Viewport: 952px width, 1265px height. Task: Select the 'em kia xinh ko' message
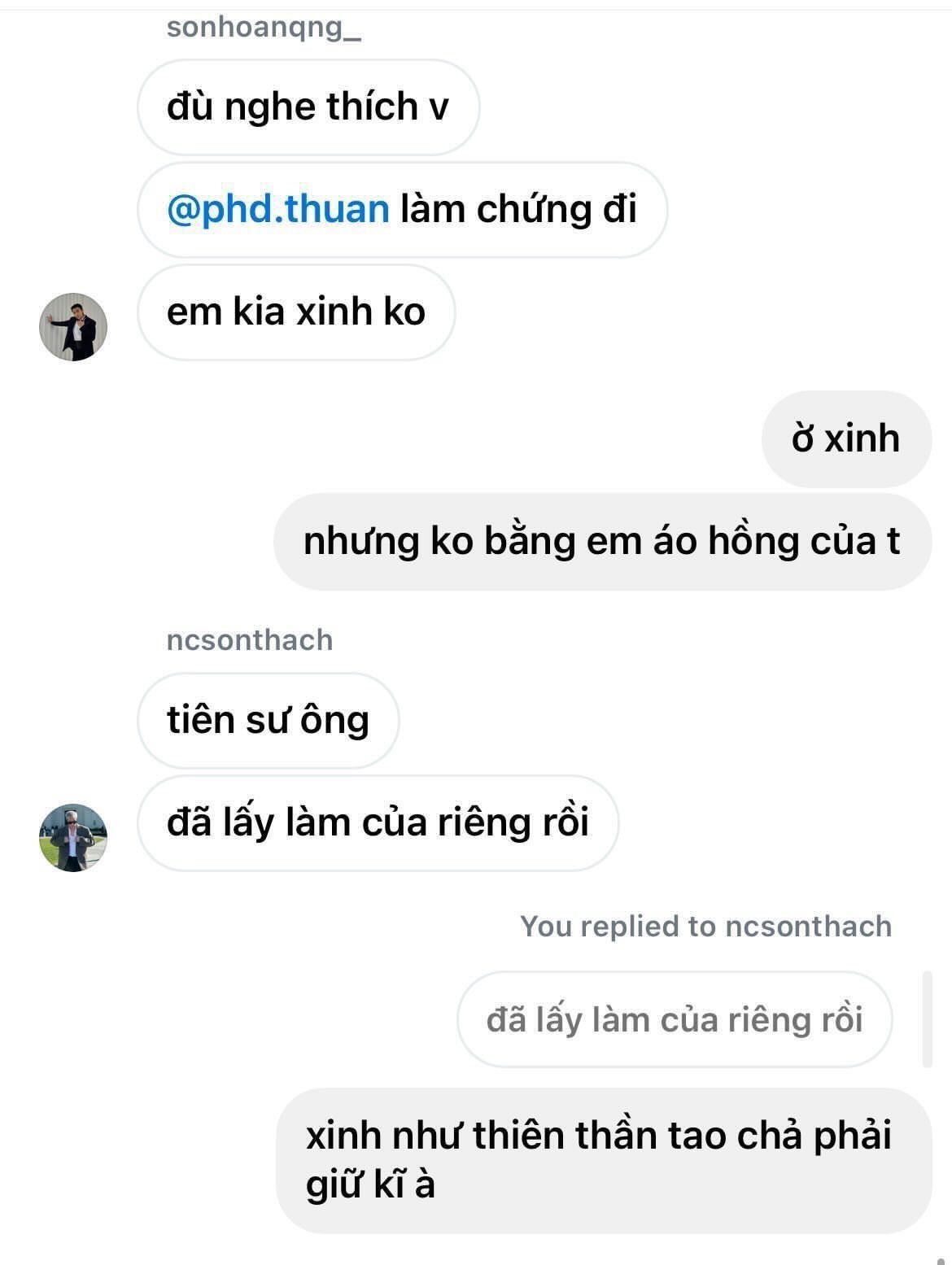pos(296,312)
